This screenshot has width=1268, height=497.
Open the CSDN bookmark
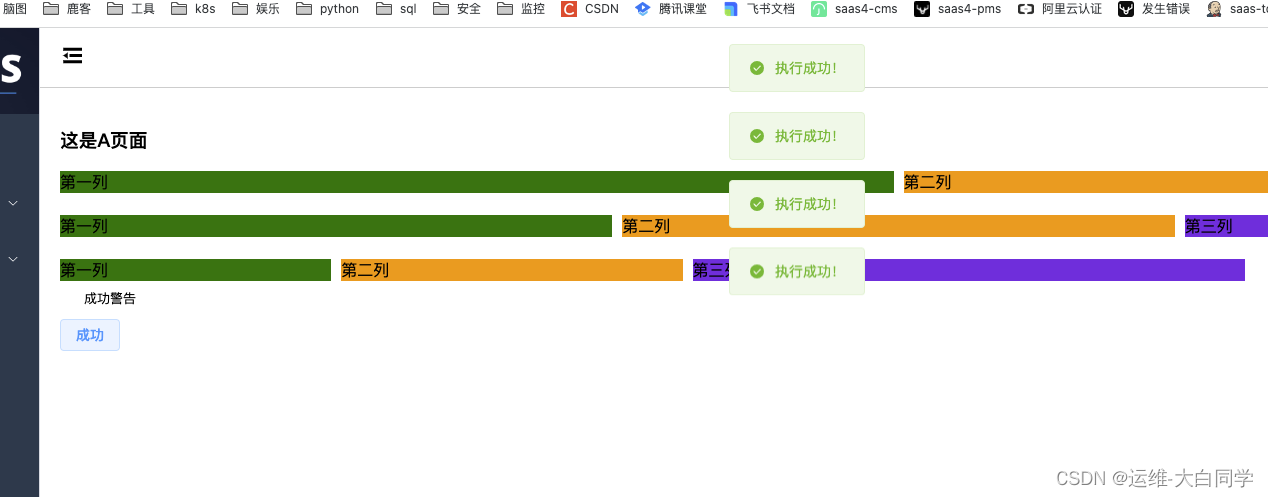pos(590,9)
